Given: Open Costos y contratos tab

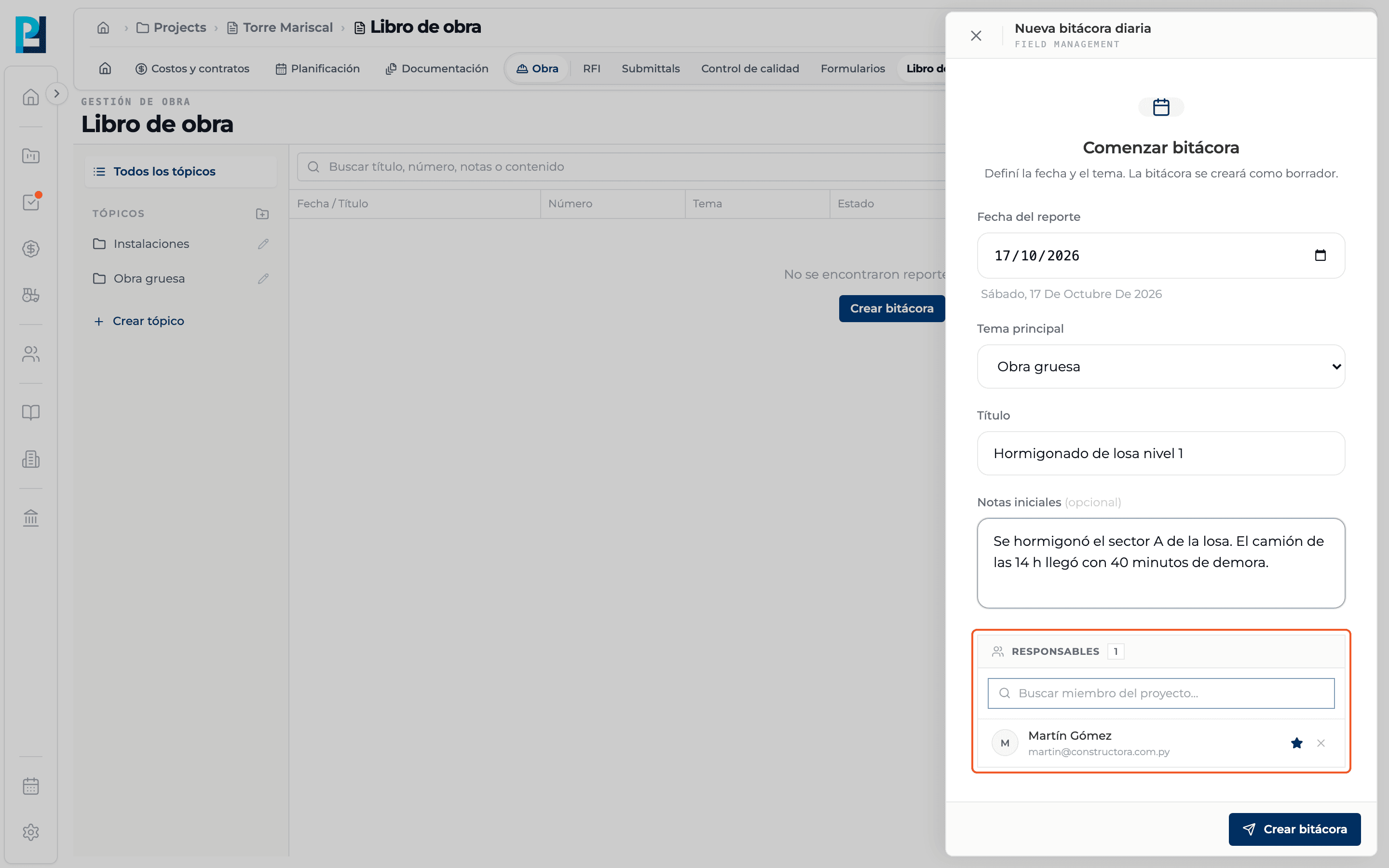Looking at the screenshot, I should 192,68.
